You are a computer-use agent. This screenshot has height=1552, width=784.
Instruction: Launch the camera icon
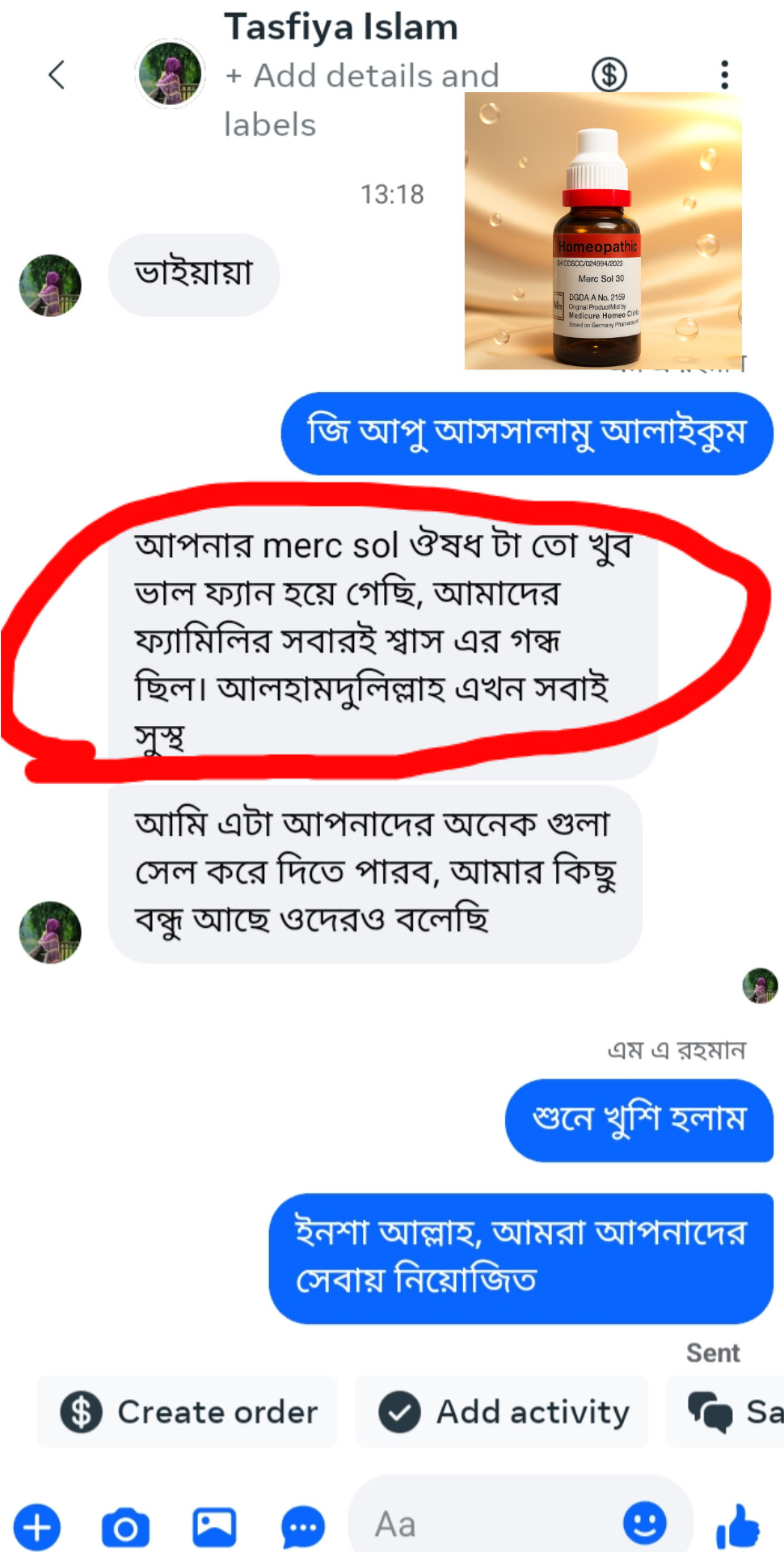tap(125, 1527)
